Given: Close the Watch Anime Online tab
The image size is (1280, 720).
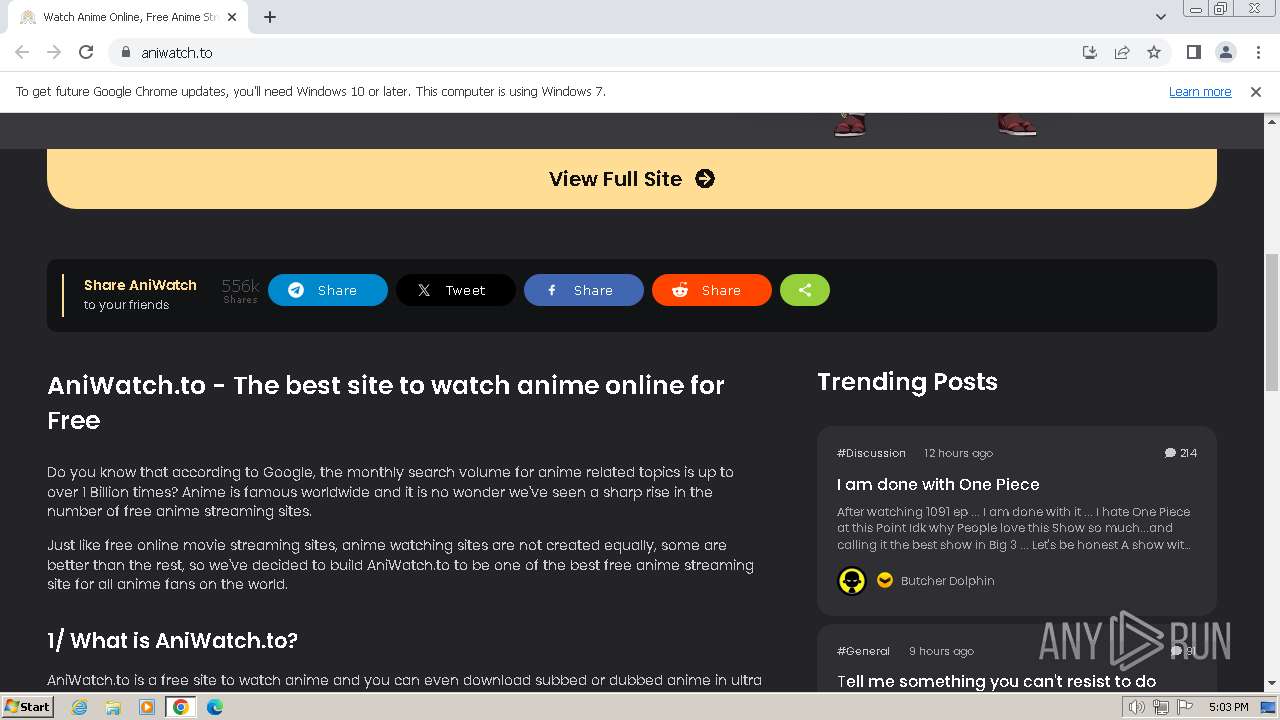Looking at the screenshot, I should click(233, 17).
